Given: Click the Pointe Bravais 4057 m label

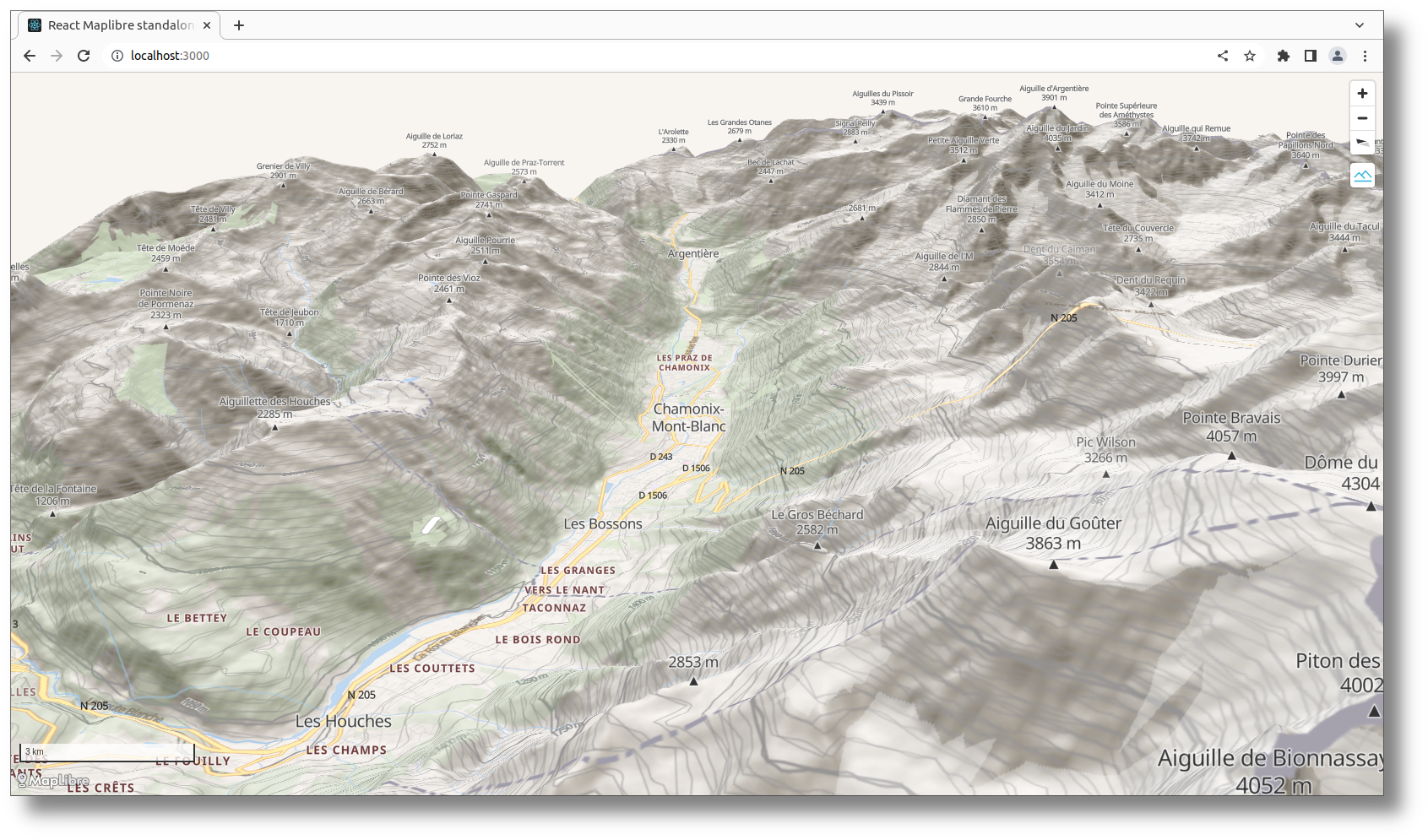Looking at the screenshot, I should [1231, 427].
